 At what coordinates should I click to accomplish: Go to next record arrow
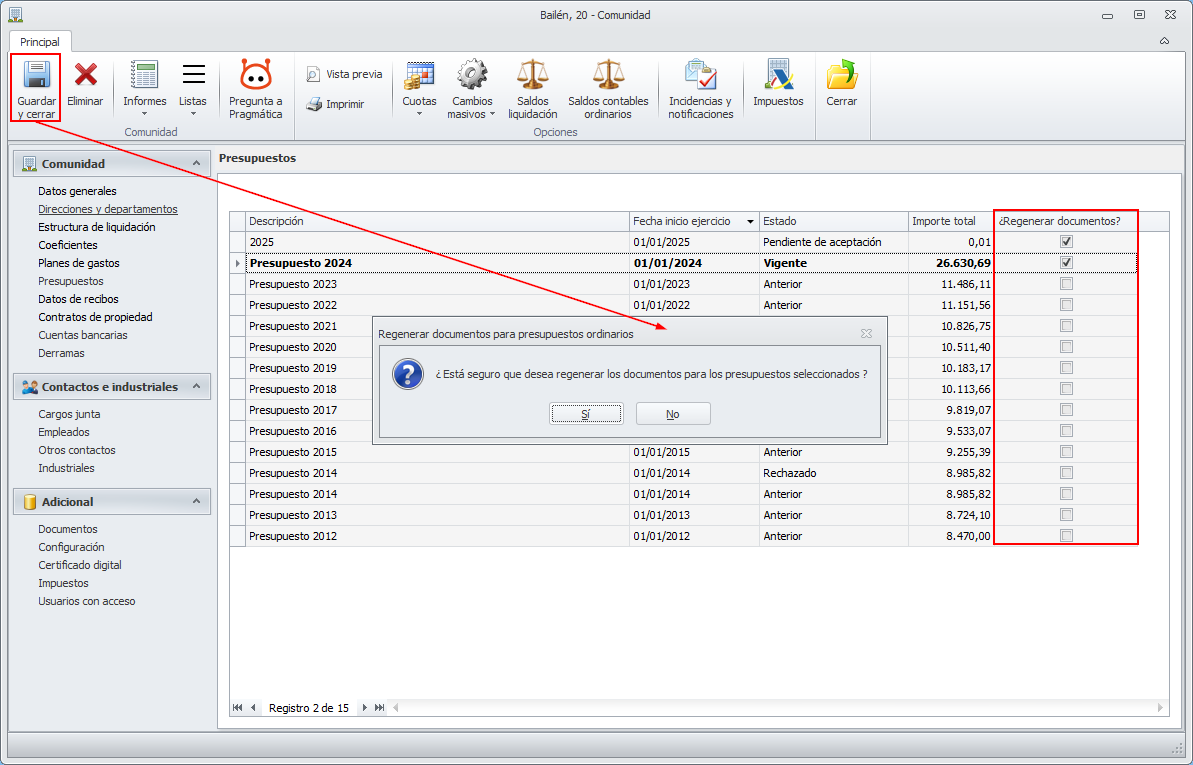tap(364, 708)
